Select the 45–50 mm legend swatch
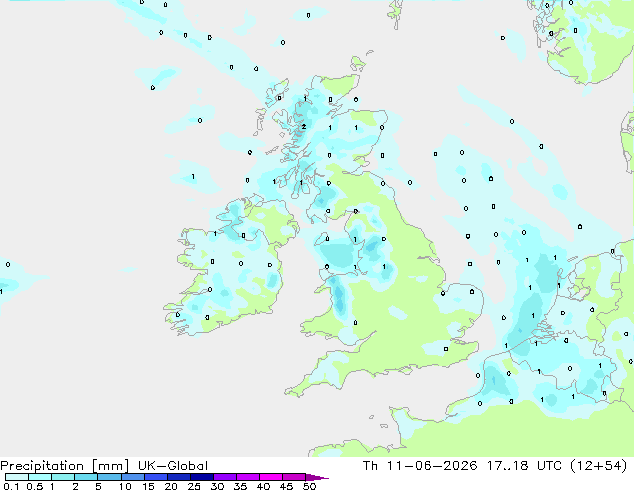The image size is (634, 490). tap(294, 477)
